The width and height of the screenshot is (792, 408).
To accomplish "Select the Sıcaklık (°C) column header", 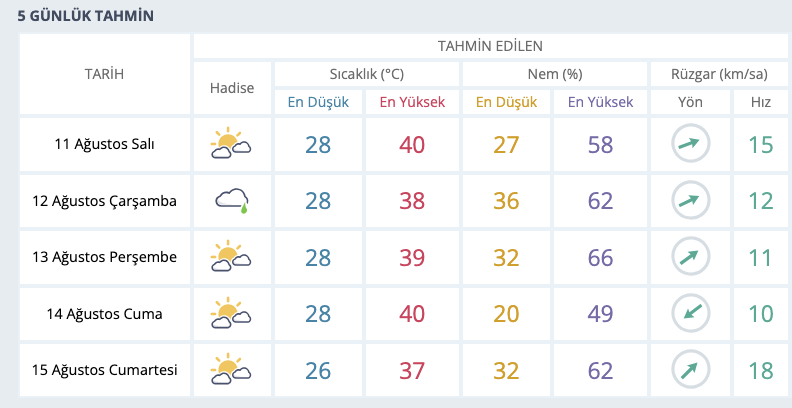I will click(367, 74).
